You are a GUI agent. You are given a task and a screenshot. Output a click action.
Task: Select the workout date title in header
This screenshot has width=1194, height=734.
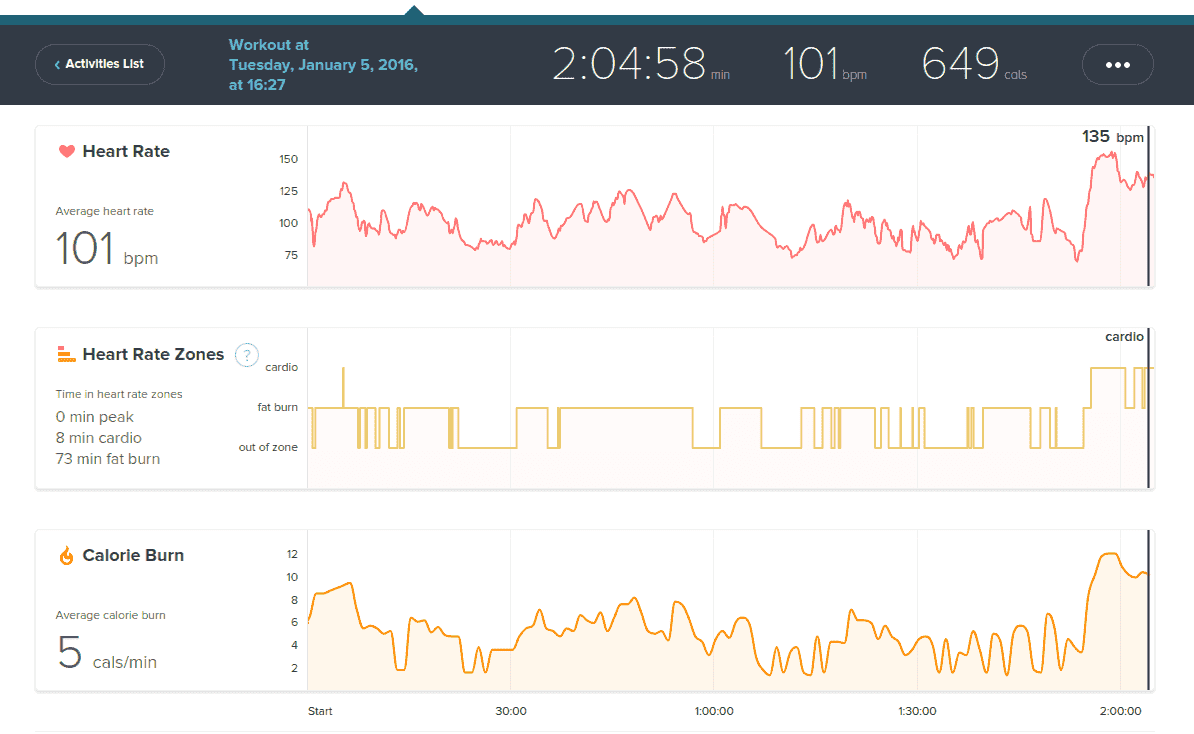(323, 65)
